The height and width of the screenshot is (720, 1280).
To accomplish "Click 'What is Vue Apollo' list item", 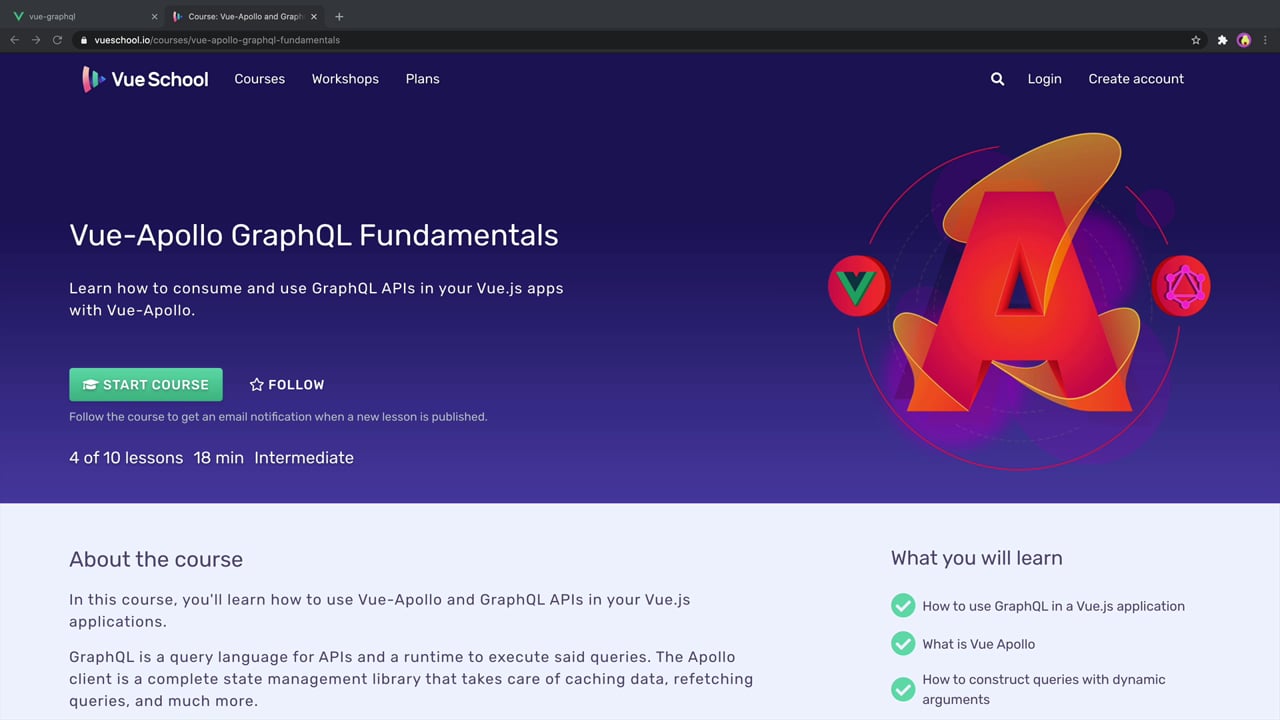I will click(x=979, y=644).
